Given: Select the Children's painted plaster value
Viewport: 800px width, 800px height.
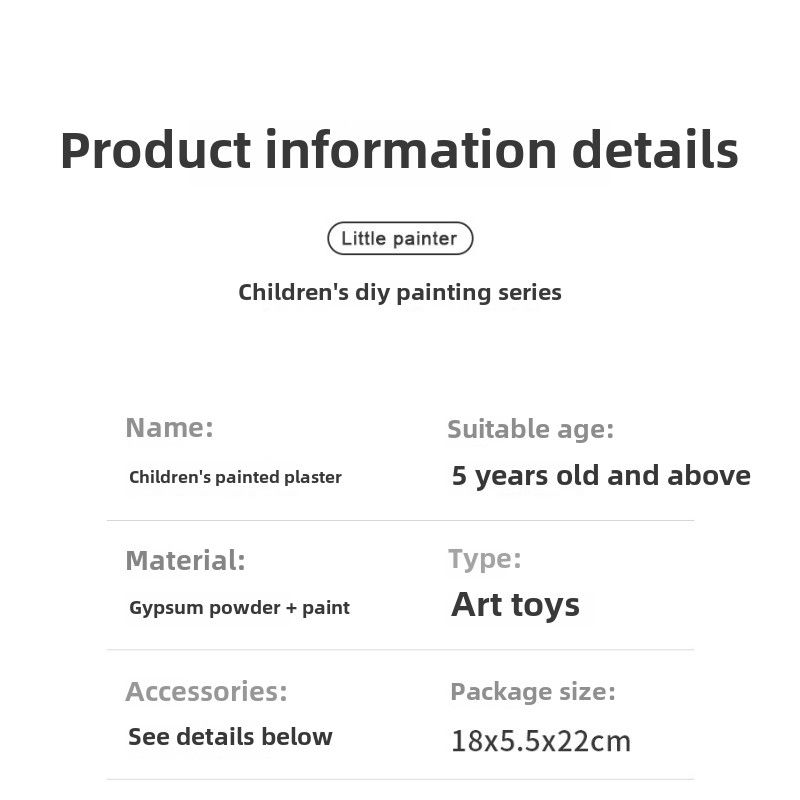Looking at the screenshot, I should (235, 477).
